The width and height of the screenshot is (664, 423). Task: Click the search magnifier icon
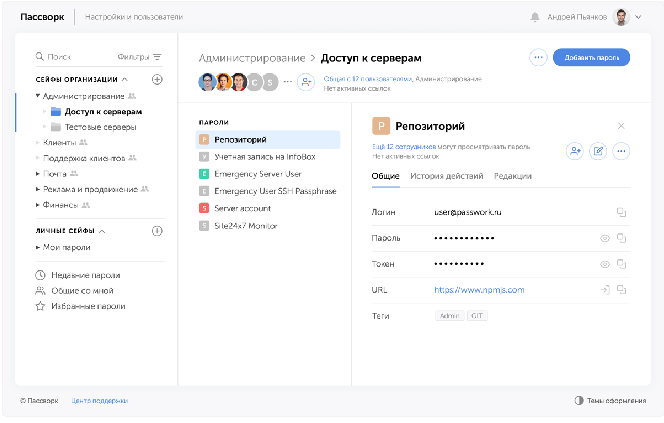(40, 56)
